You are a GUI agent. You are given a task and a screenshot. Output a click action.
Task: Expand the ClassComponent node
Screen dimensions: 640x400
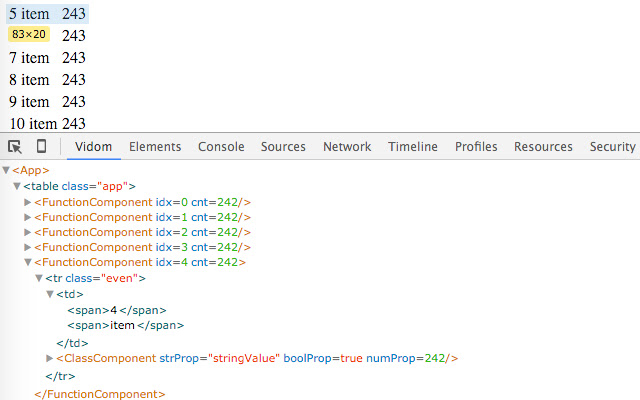(x=50, y=358)
